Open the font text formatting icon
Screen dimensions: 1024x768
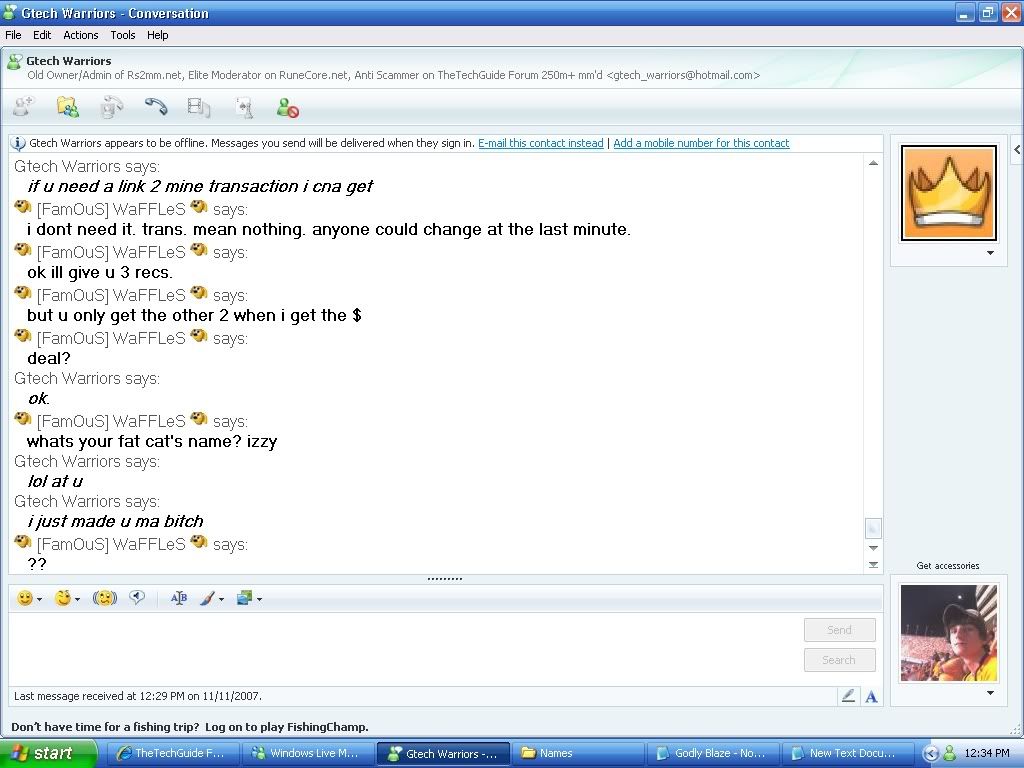coord(179,598)
